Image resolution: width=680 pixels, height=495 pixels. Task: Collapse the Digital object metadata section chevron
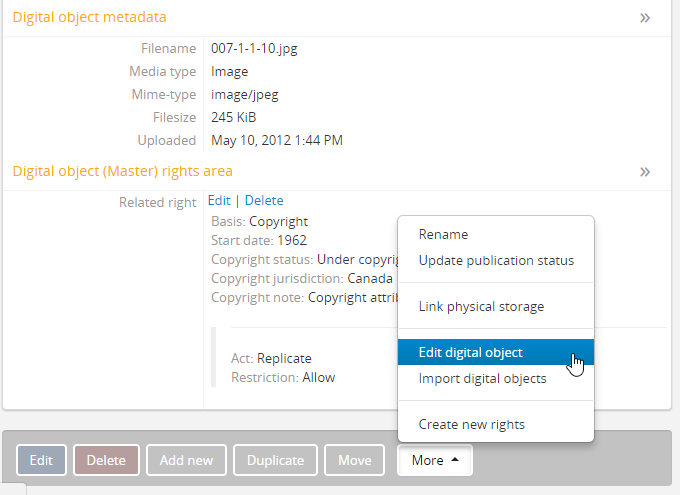pos(645,18)
